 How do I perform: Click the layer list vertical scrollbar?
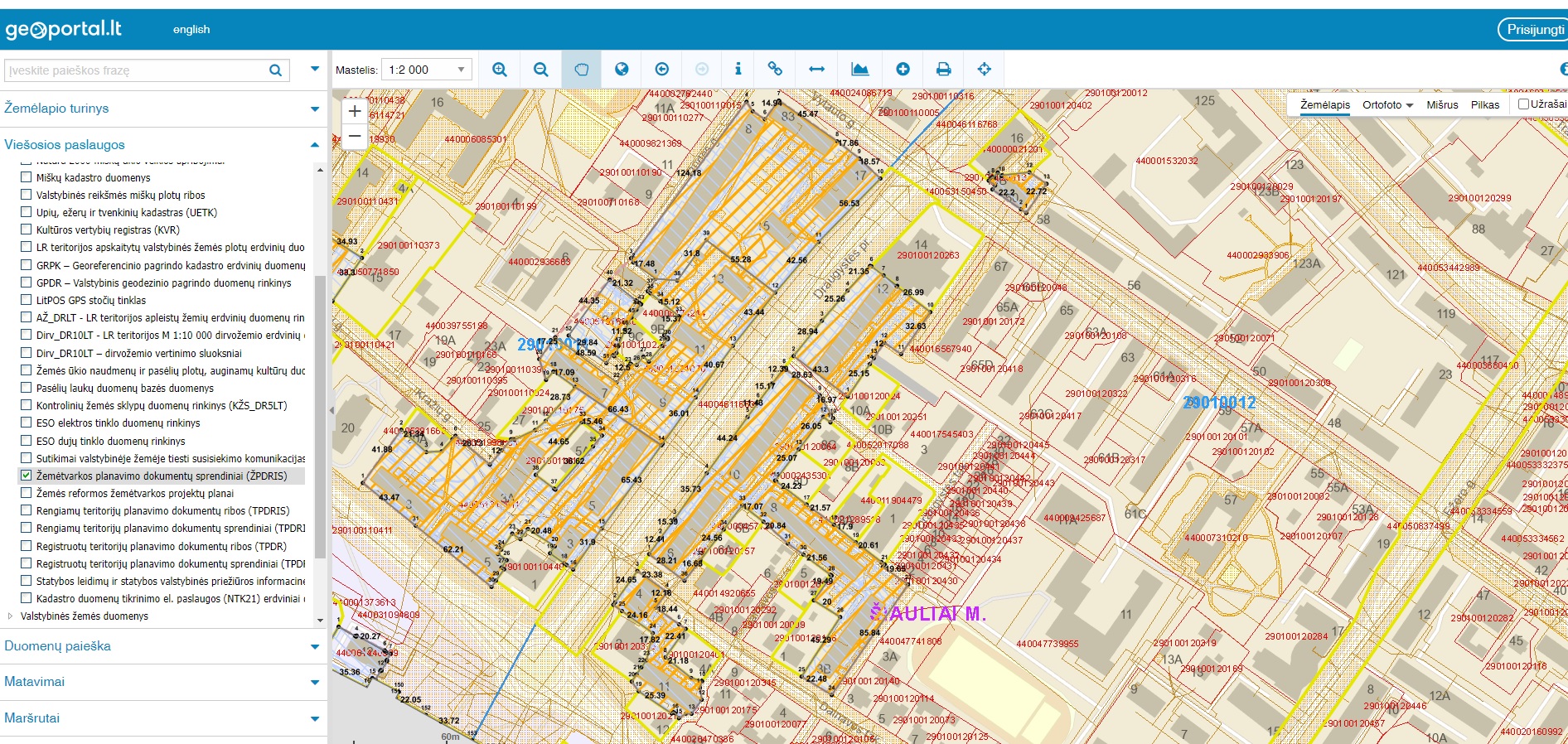pos(321,417)
